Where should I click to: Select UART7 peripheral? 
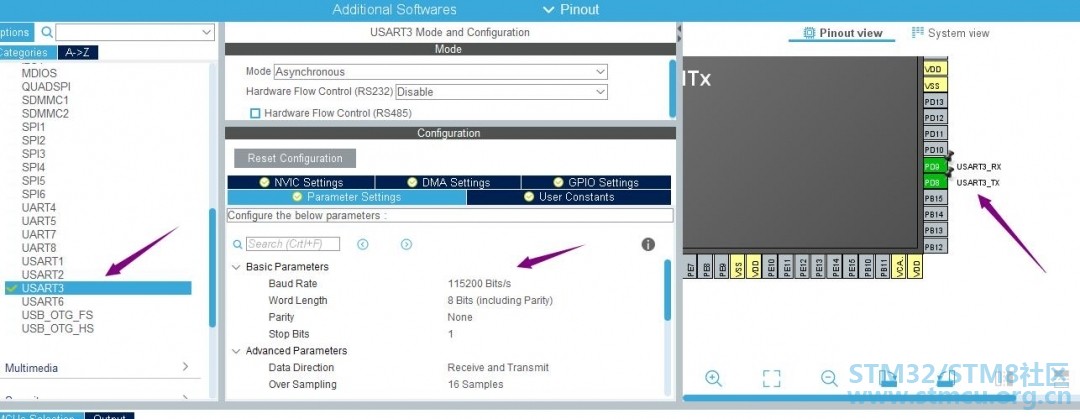(39, 234)
